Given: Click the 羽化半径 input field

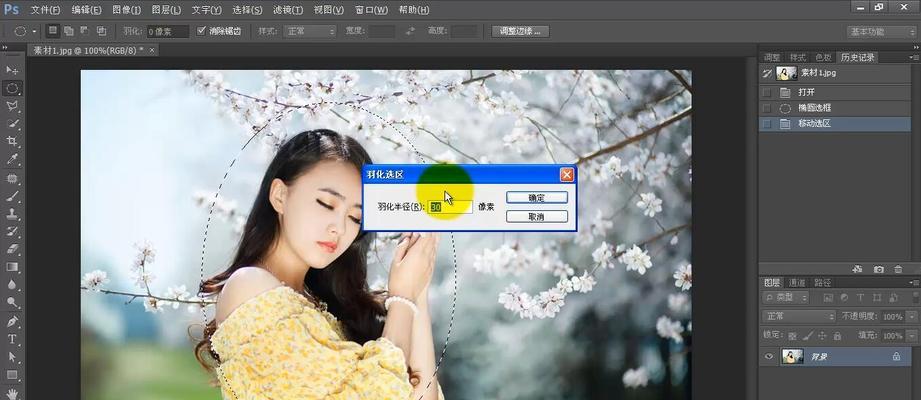Looking at the screenshot, I should tap(451, 207).
